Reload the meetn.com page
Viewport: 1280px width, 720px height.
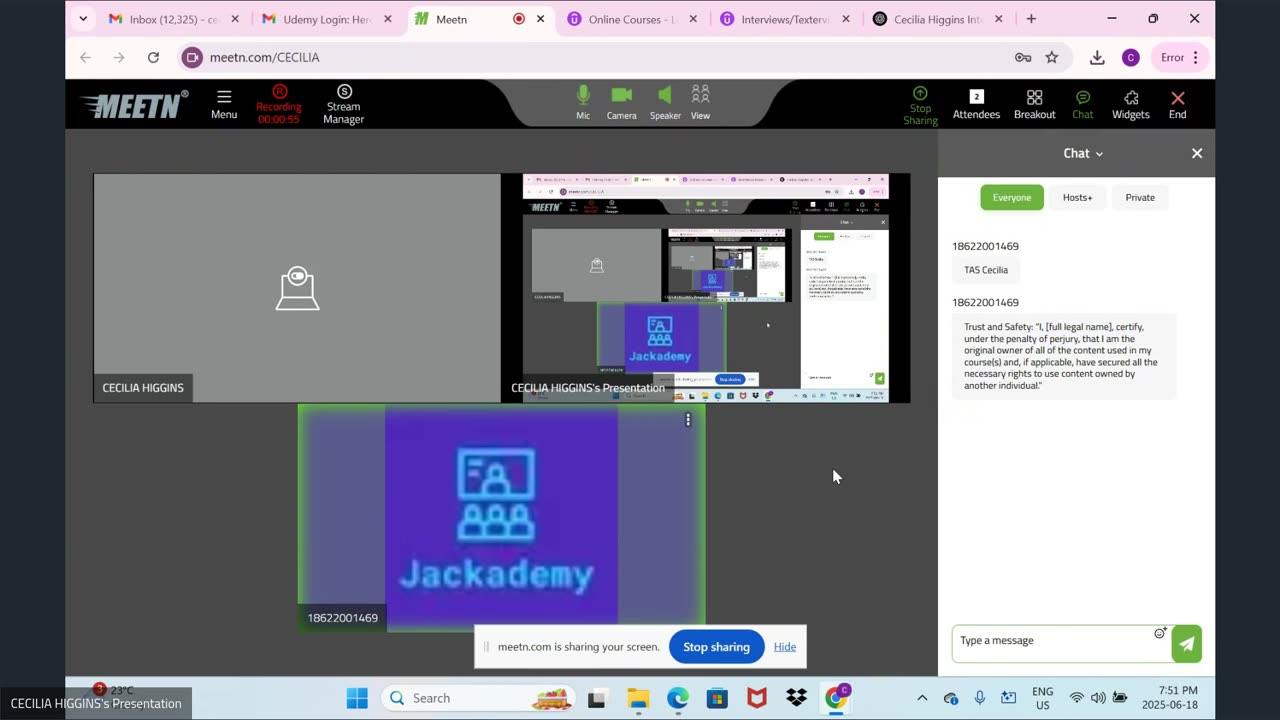tap(153, 57)
